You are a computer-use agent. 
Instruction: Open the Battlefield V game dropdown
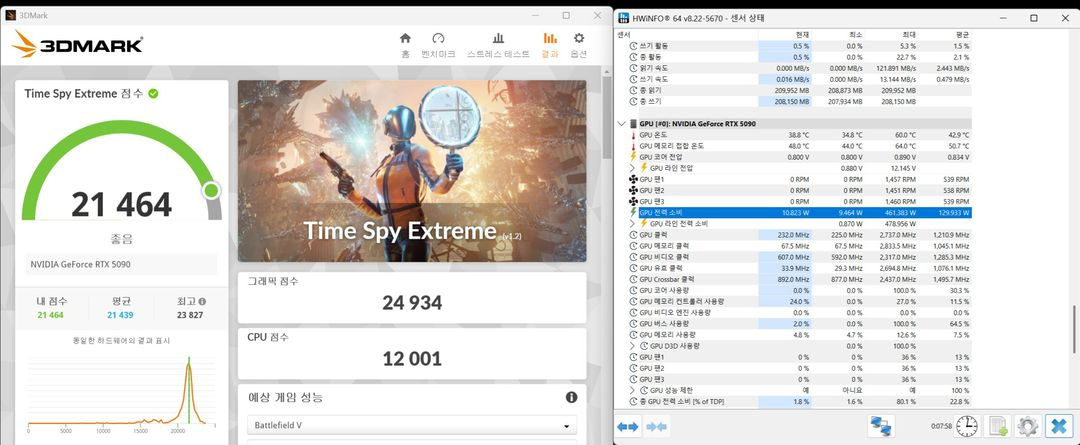pyautogui.click(x=412, y=425)
